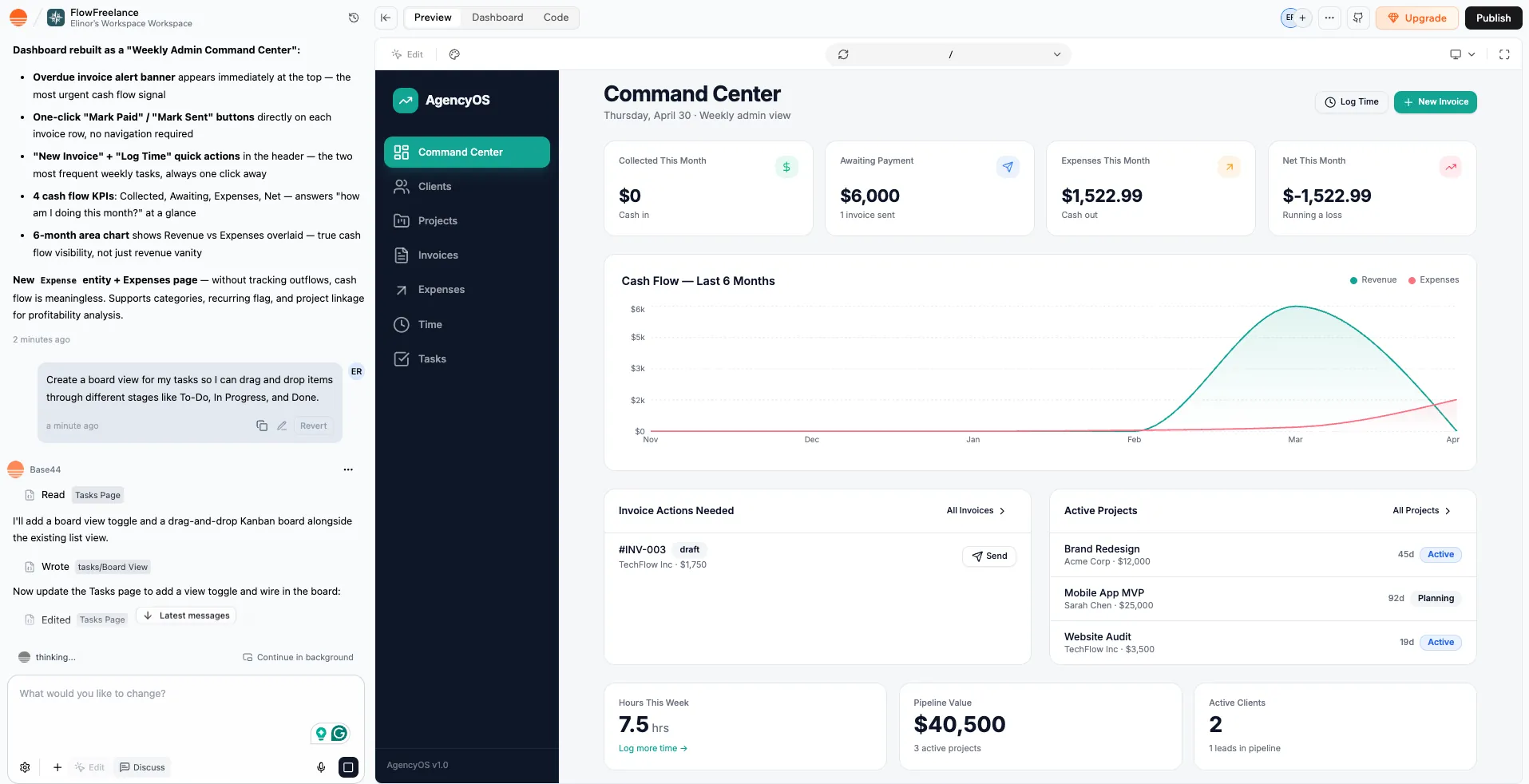This screenshot has height=784, width=1529.
Task: Copy the user message with the copy icon
Action: (261, 426)
